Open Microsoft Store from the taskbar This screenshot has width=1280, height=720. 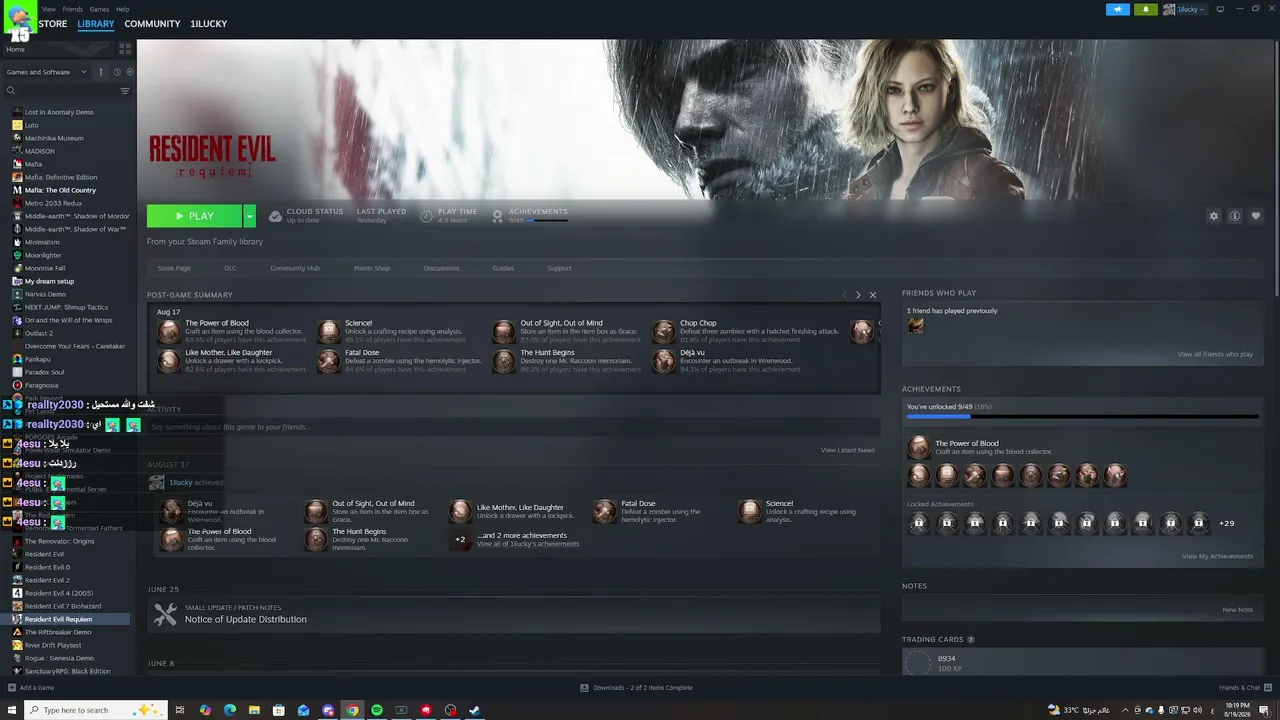[279, 710]
